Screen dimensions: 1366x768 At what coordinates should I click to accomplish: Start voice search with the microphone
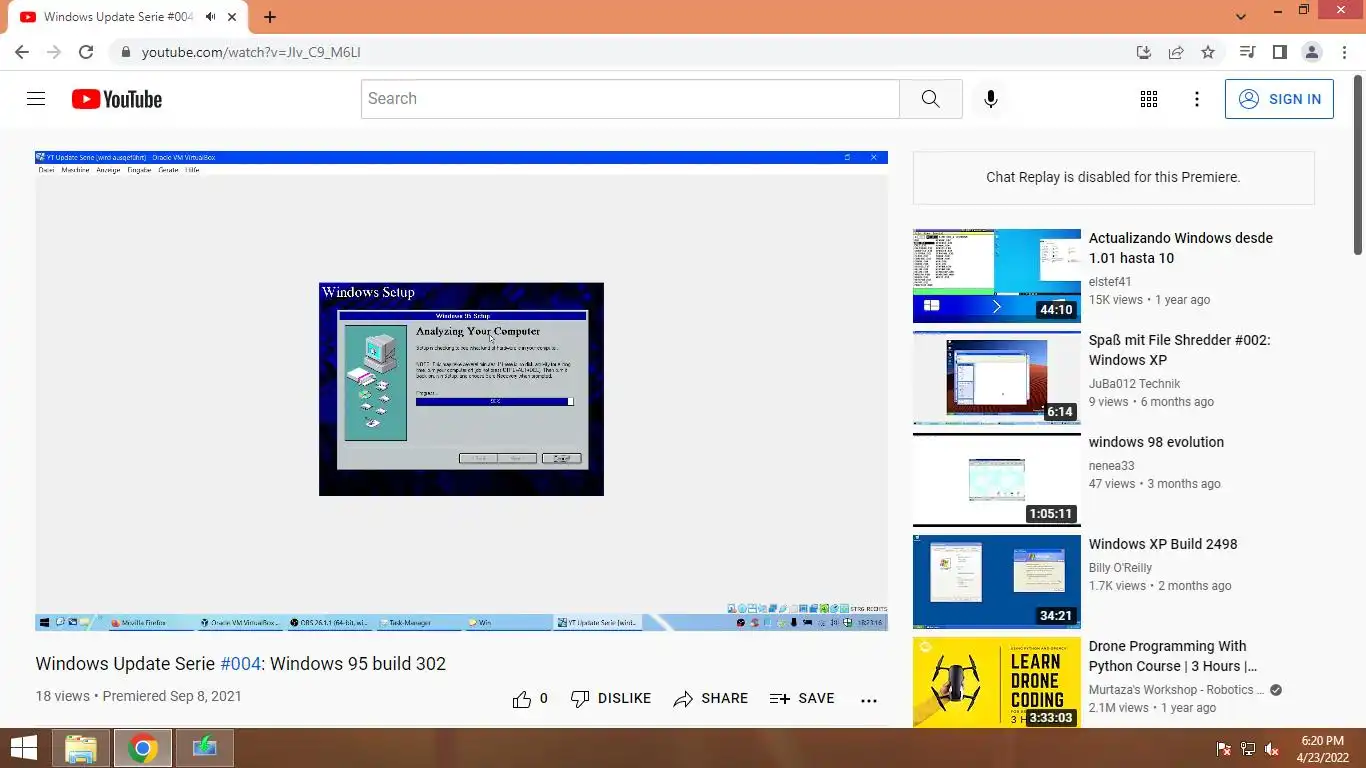coord(990,99)
